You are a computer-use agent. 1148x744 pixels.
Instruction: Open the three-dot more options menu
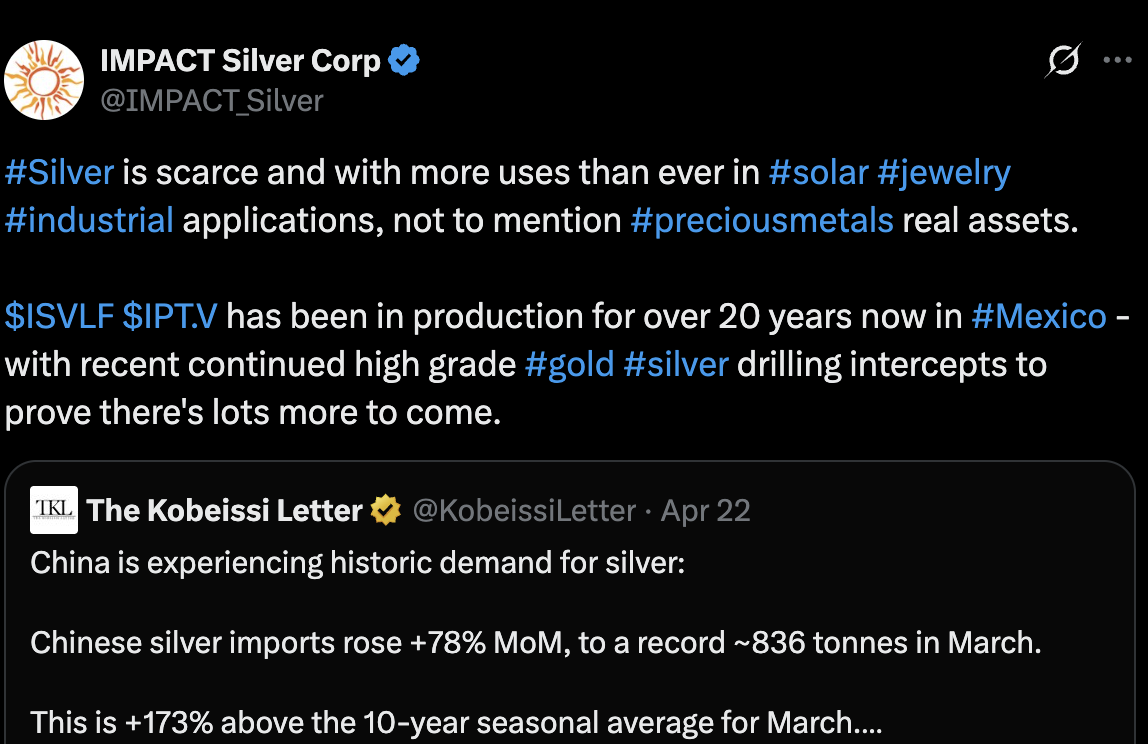(x=1117, y=60)
